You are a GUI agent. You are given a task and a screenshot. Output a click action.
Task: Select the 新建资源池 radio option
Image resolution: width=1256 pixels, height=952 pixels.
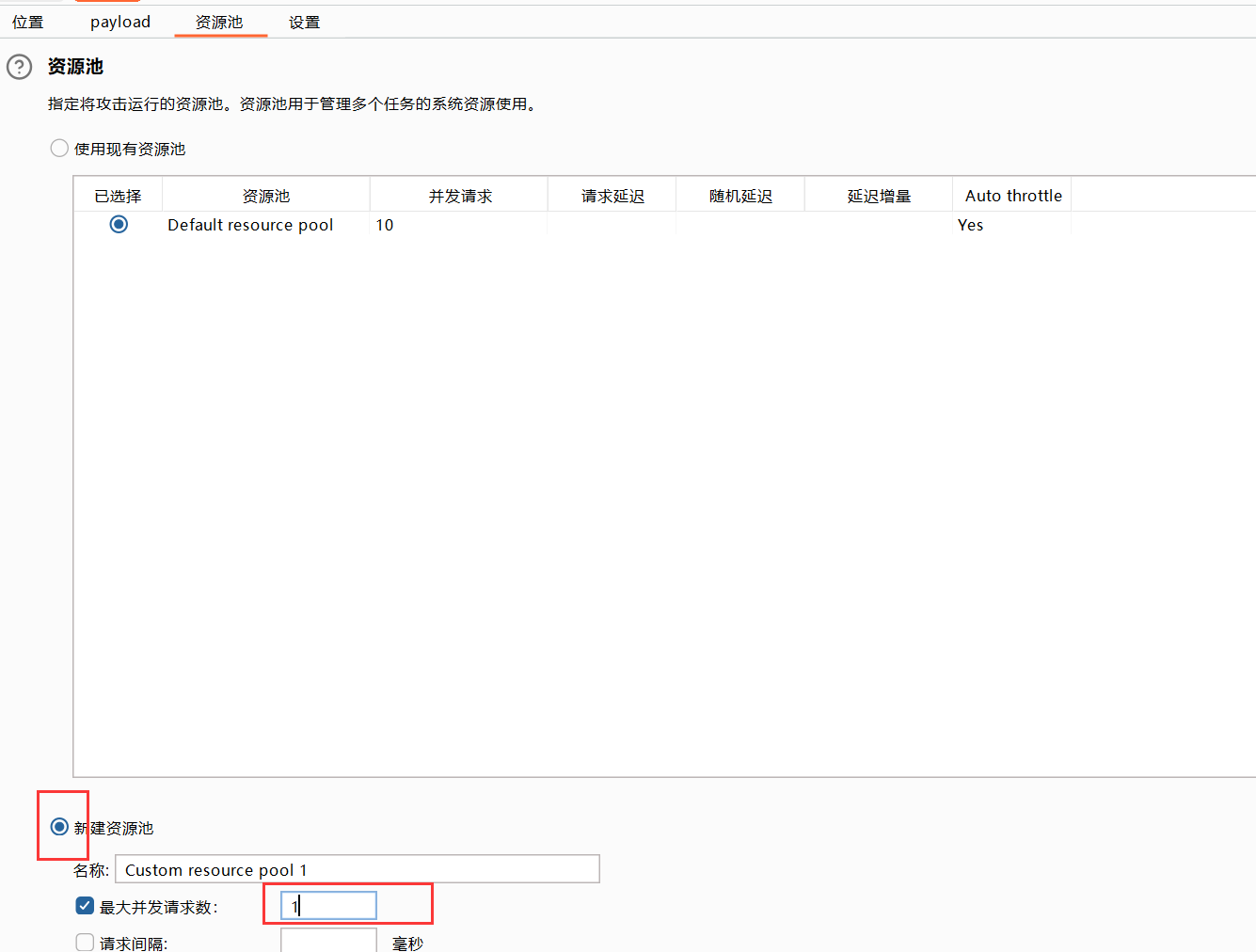[x=59, y=827]
